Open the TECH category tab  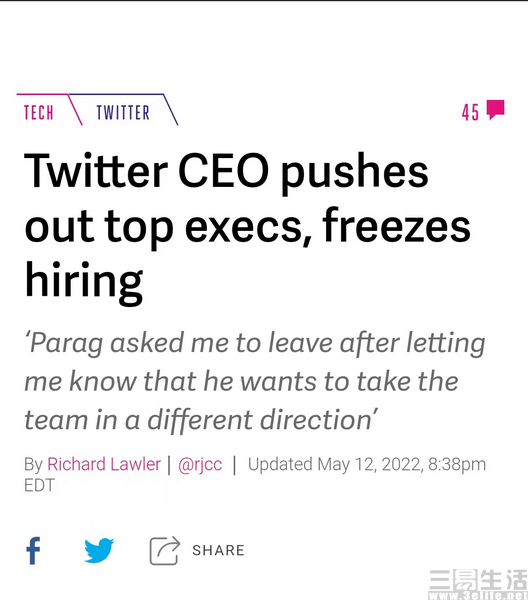[39, 112]
